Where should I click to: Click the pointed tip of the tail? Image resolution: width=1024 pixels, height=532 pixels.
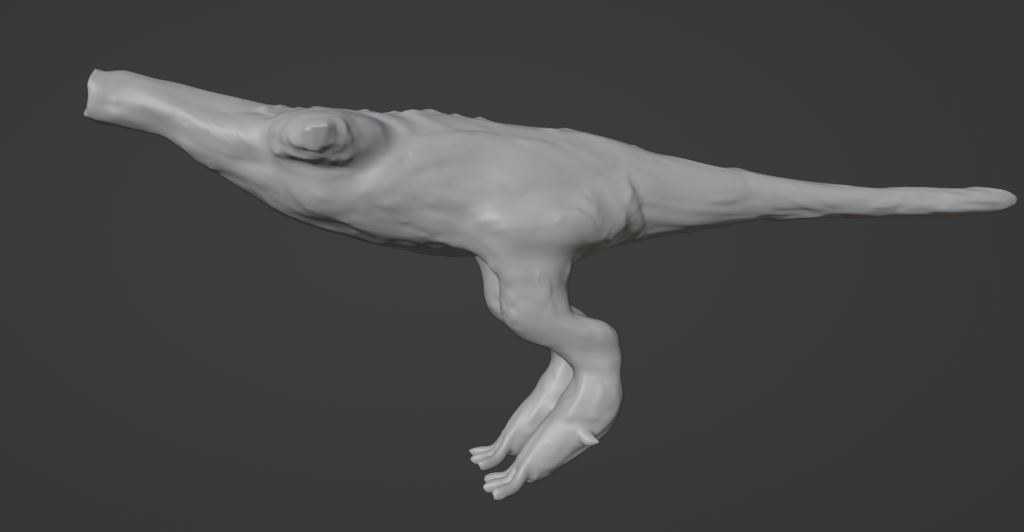pos(1008,197)
